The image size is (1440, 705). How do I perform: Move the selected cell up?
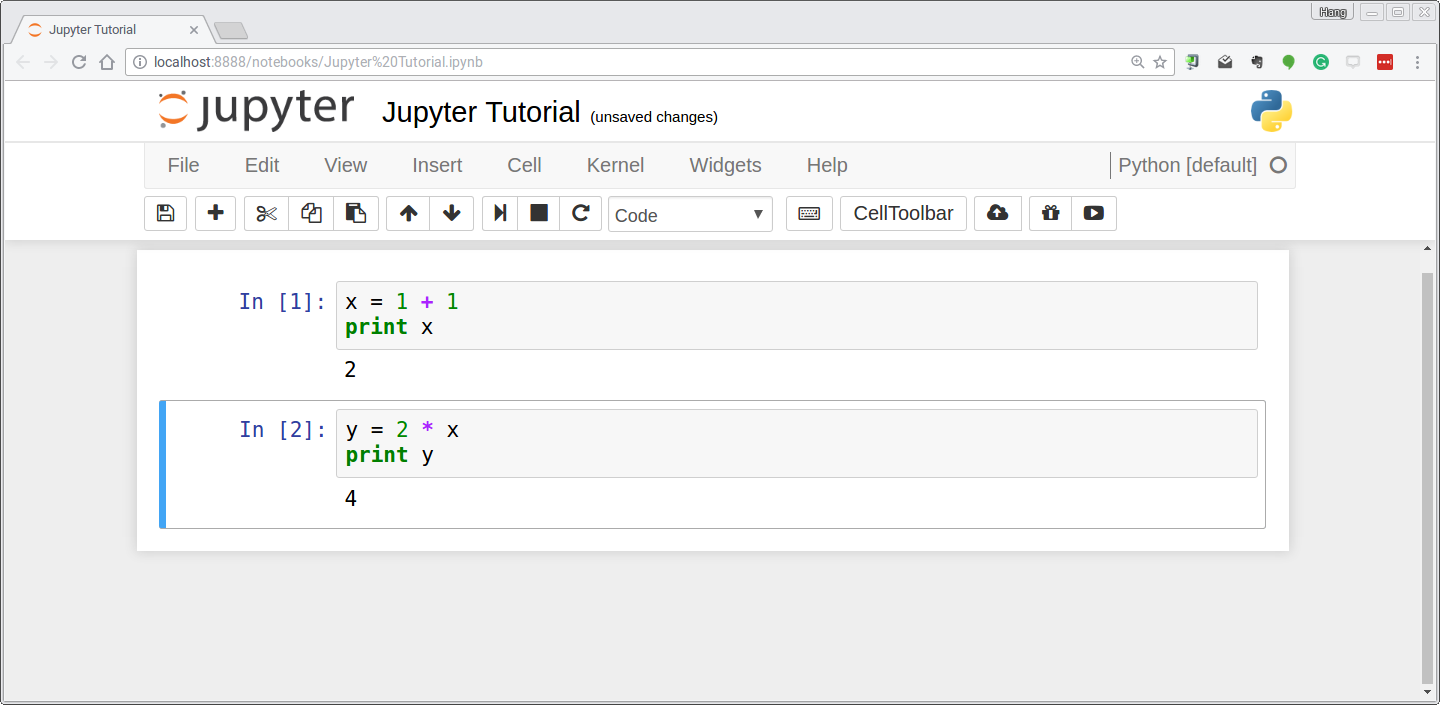[407, 213]
